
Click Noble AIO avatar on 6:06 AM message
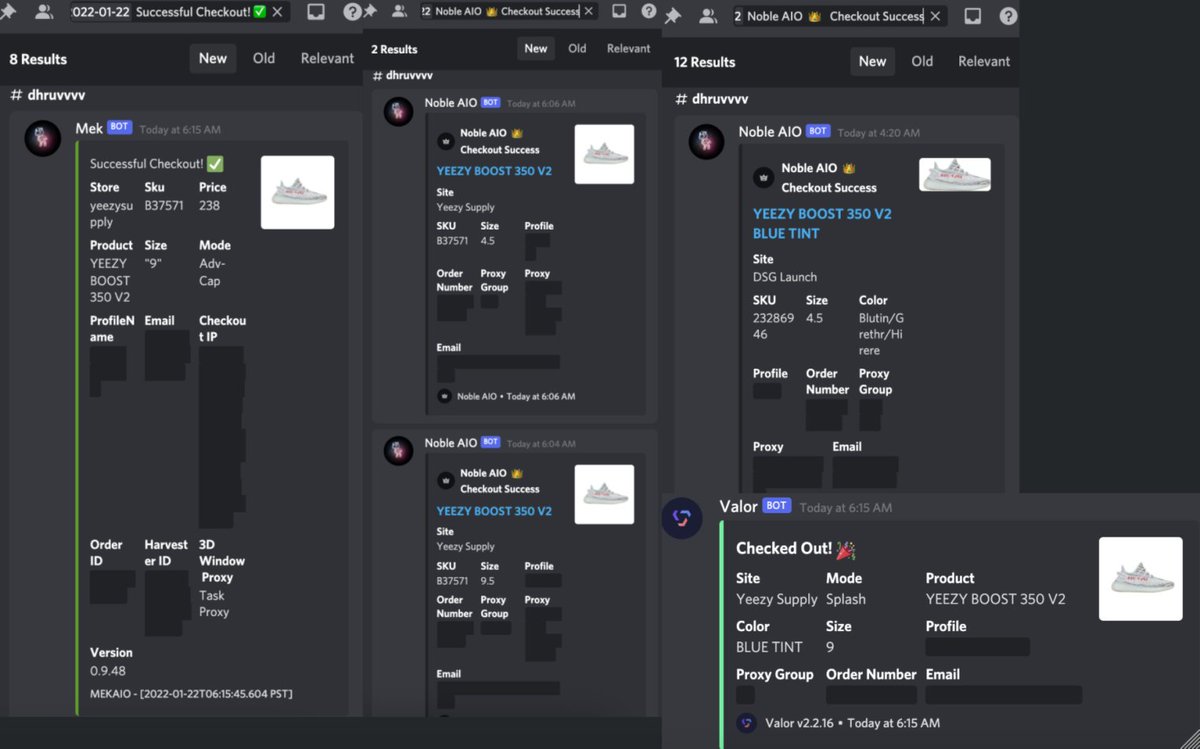(399, 111)
